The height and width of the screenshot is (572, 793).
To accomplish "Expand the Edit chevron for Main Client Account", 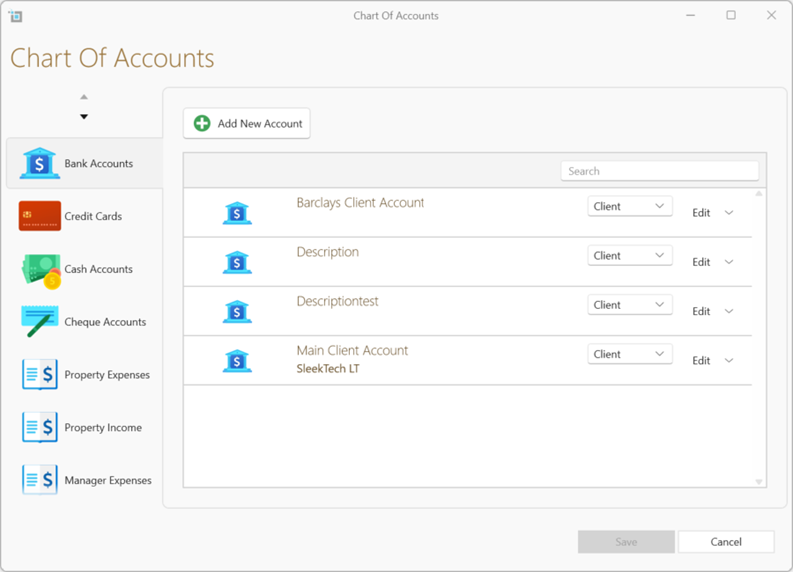I will 729,361.
